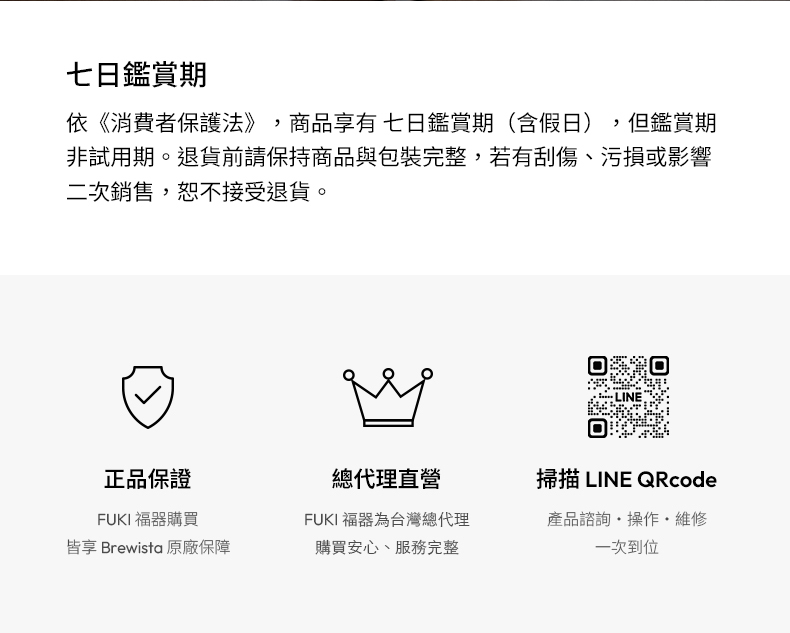Click the 總代理直營 title
Screen dimensions: 790x633
click(x=386, y=479)
